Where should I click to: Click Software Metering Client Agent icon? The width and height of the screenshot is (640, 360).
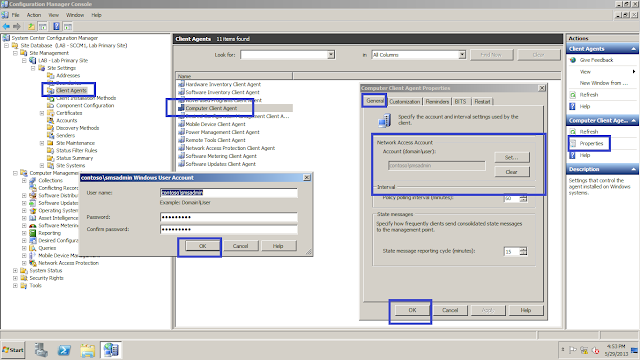coord(181,156)
